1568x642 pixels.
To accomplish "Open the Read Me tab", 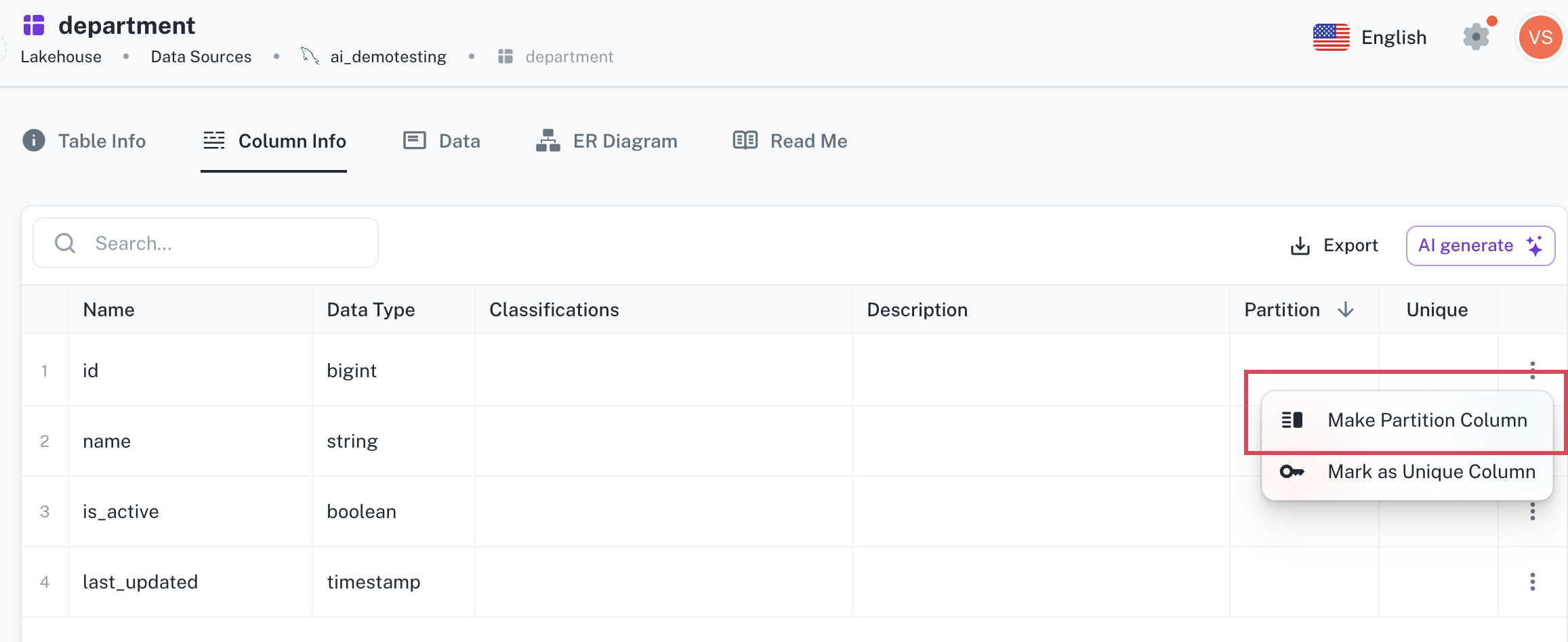I will (790, 141).
